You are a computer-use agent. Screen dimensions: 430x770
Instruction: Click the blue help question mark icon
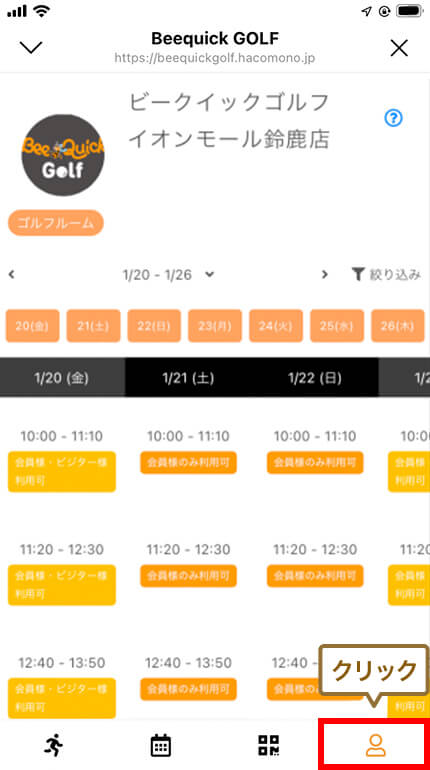[394, 118]
